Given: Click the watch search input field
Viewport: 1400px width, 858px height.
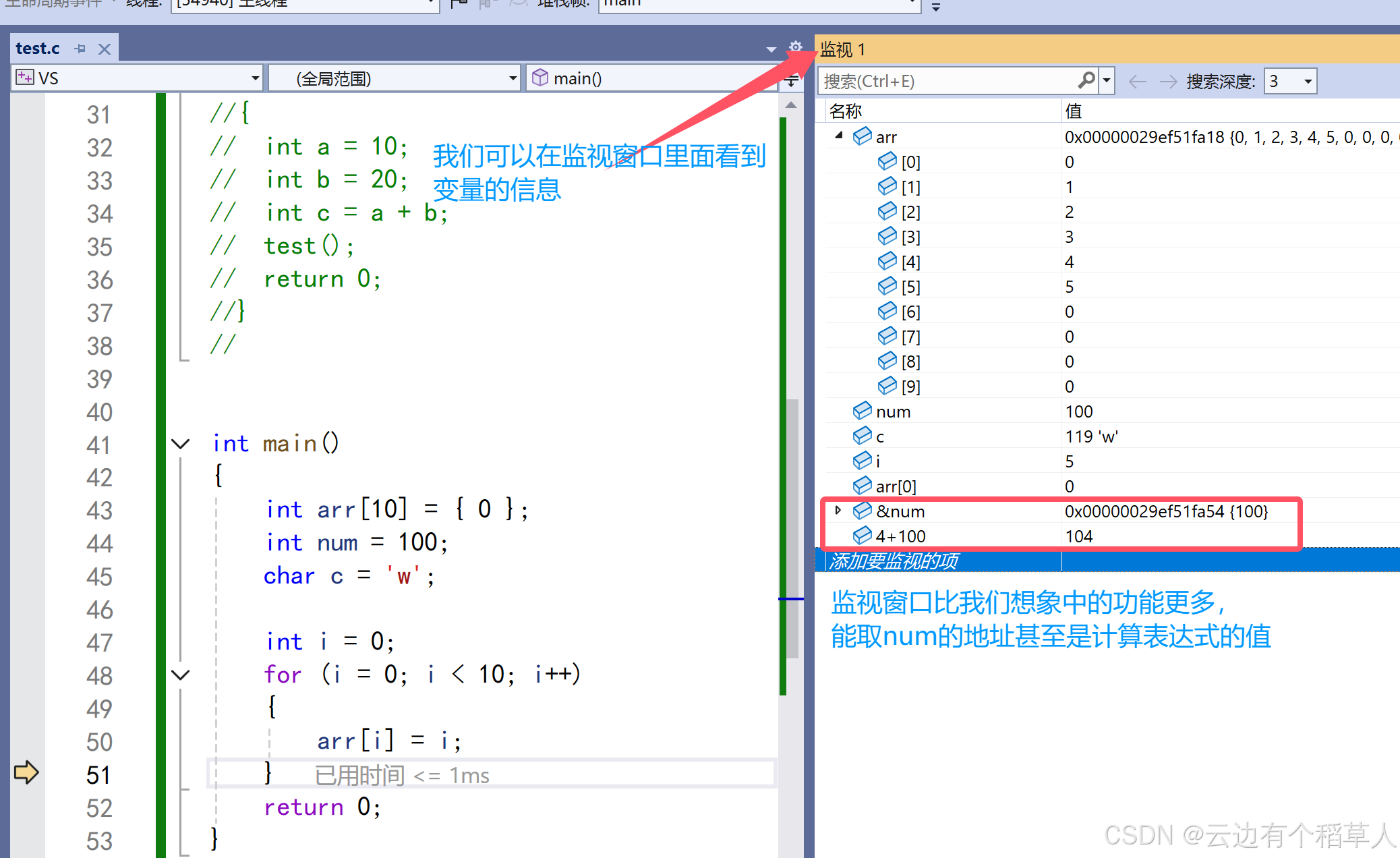Looking at the screenshot, I should [944, 82].
